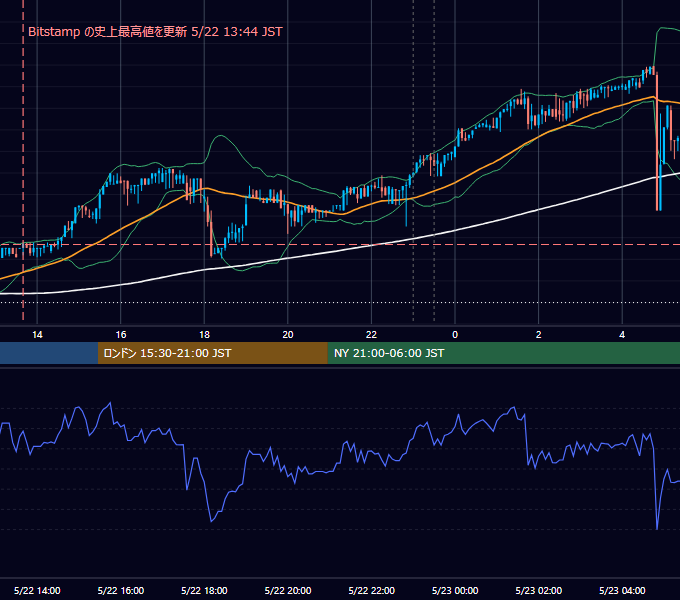Click the 5/22 18:00 label on the lower axis
The image size is (680, 600).
coord(204,590)
